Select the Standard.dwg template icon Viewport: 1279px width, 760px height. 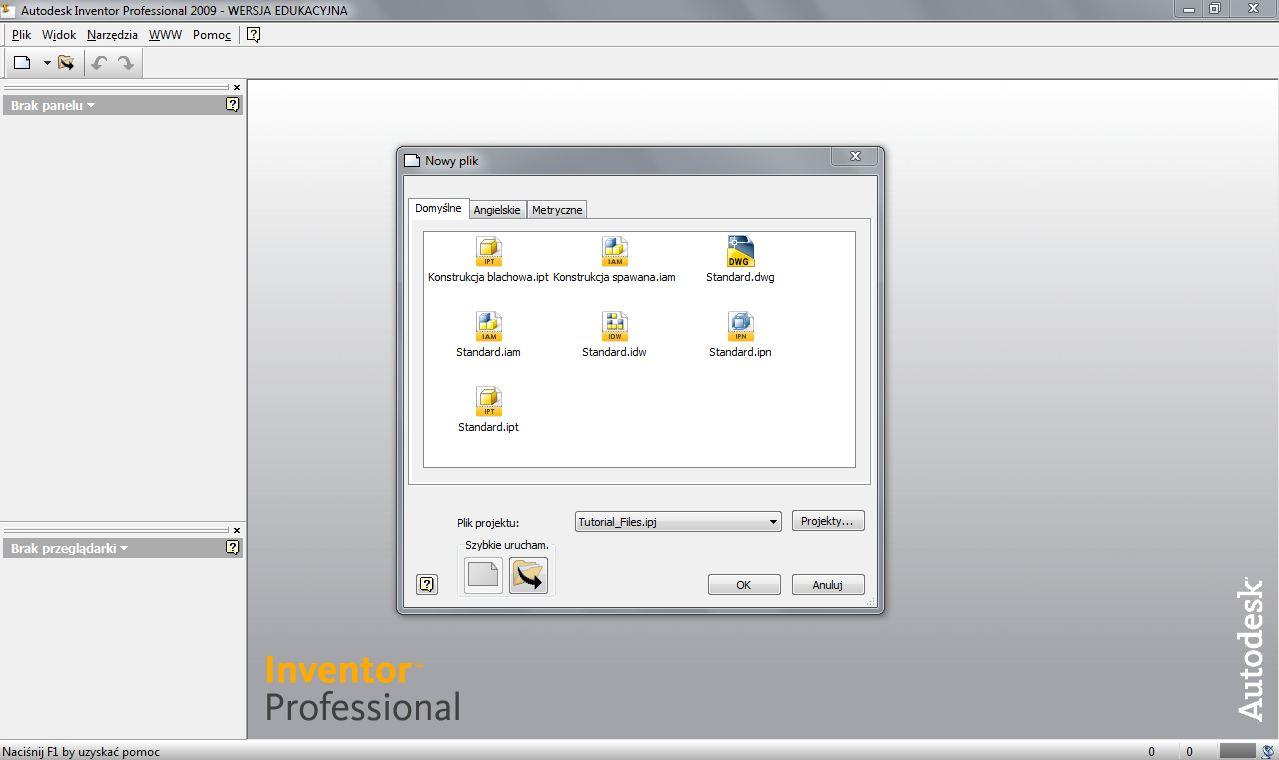[740, 251]
